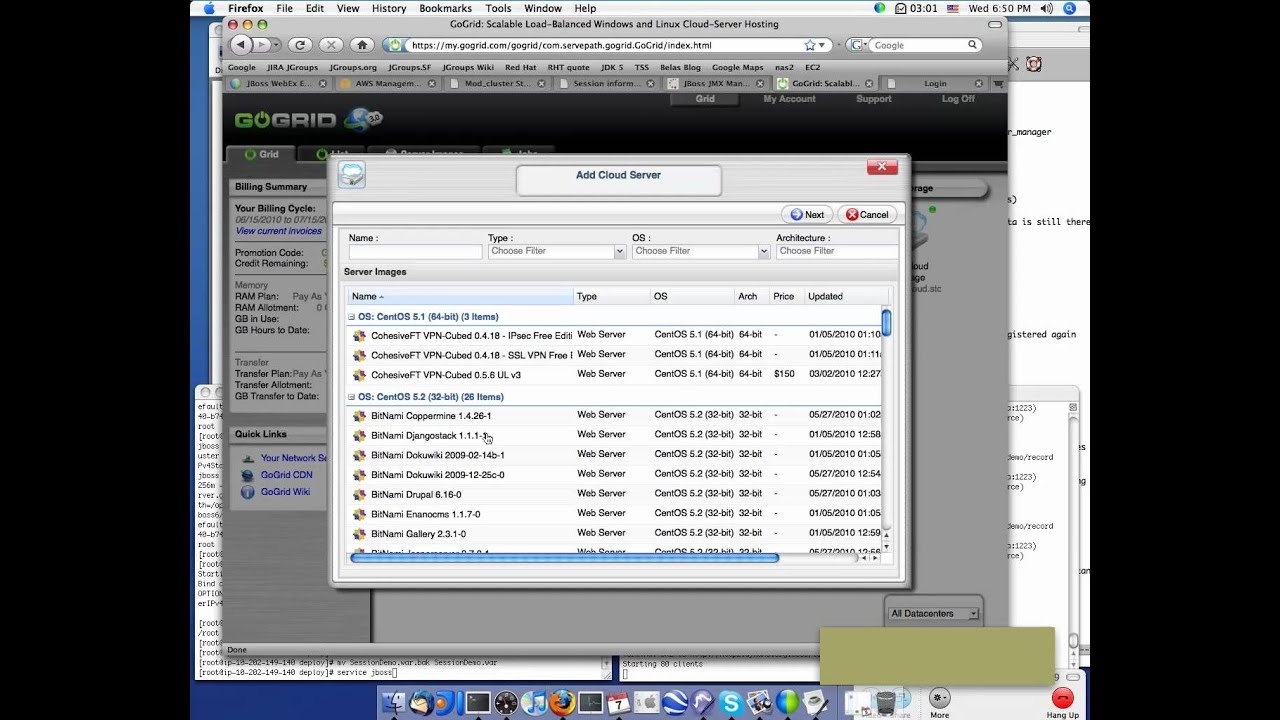Click Log Off in GoGrid header
This screenshot has height=720, width=1280.
[957, 99]
